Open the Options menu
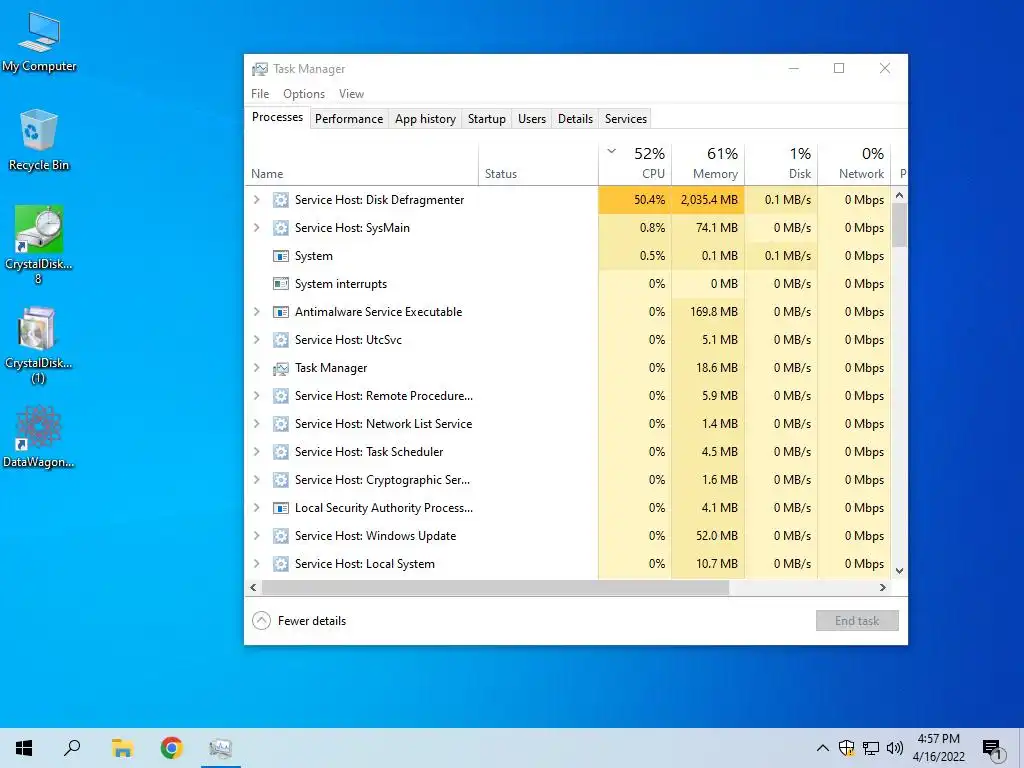This screenshot has width=1024, height=768. click(304, 94)
